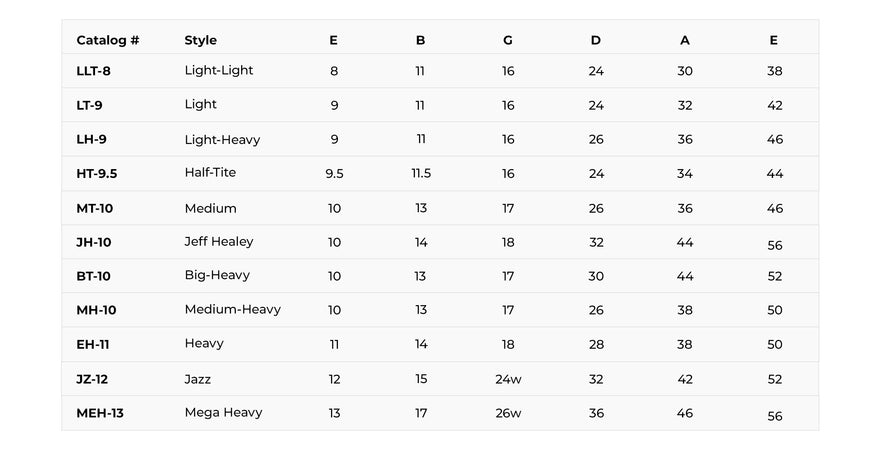The image size is (880, 450).
Task: Click the EH-11 catalog entry
Action: tap(93, 345)
